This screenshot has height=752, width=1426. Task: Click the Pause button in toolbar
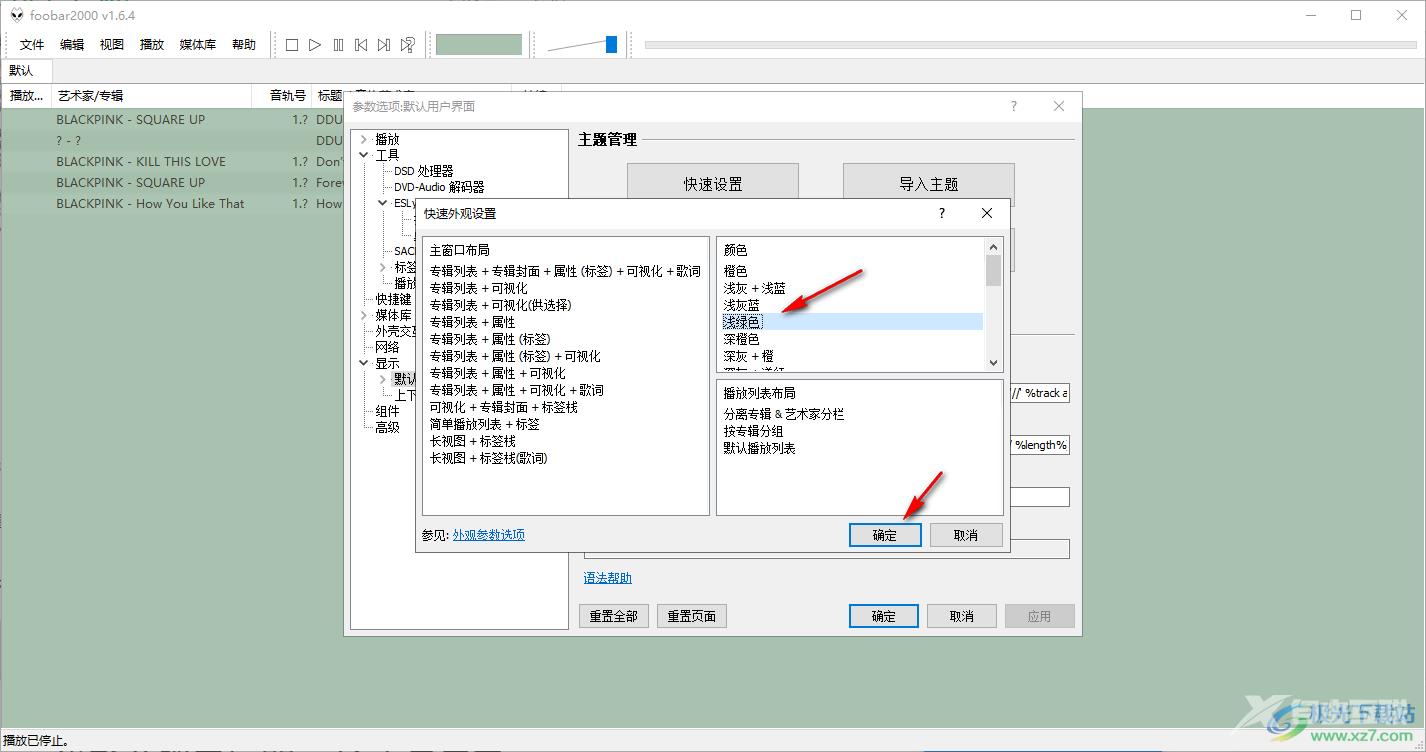[338, 44]
